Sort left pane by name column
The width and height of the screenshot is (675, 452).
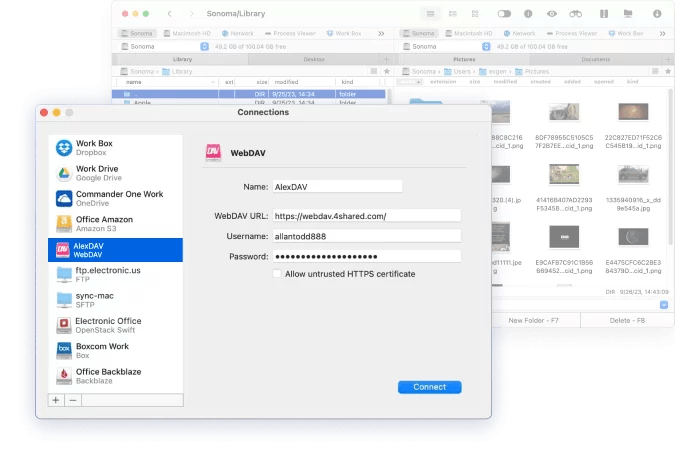[167, 82]
